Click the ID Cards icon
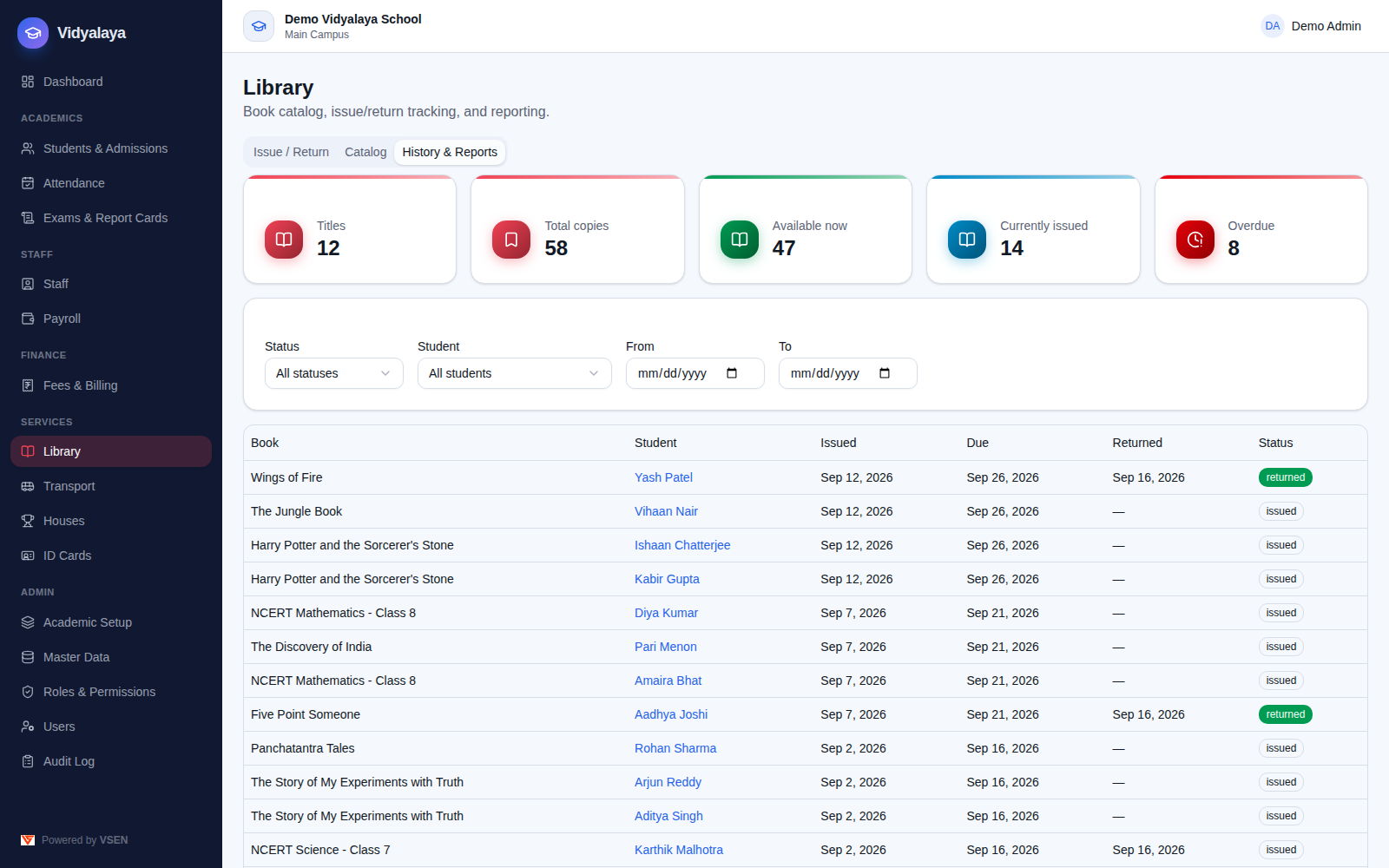Viewport: 1389px width, 868px height. (x=28, y=556)
